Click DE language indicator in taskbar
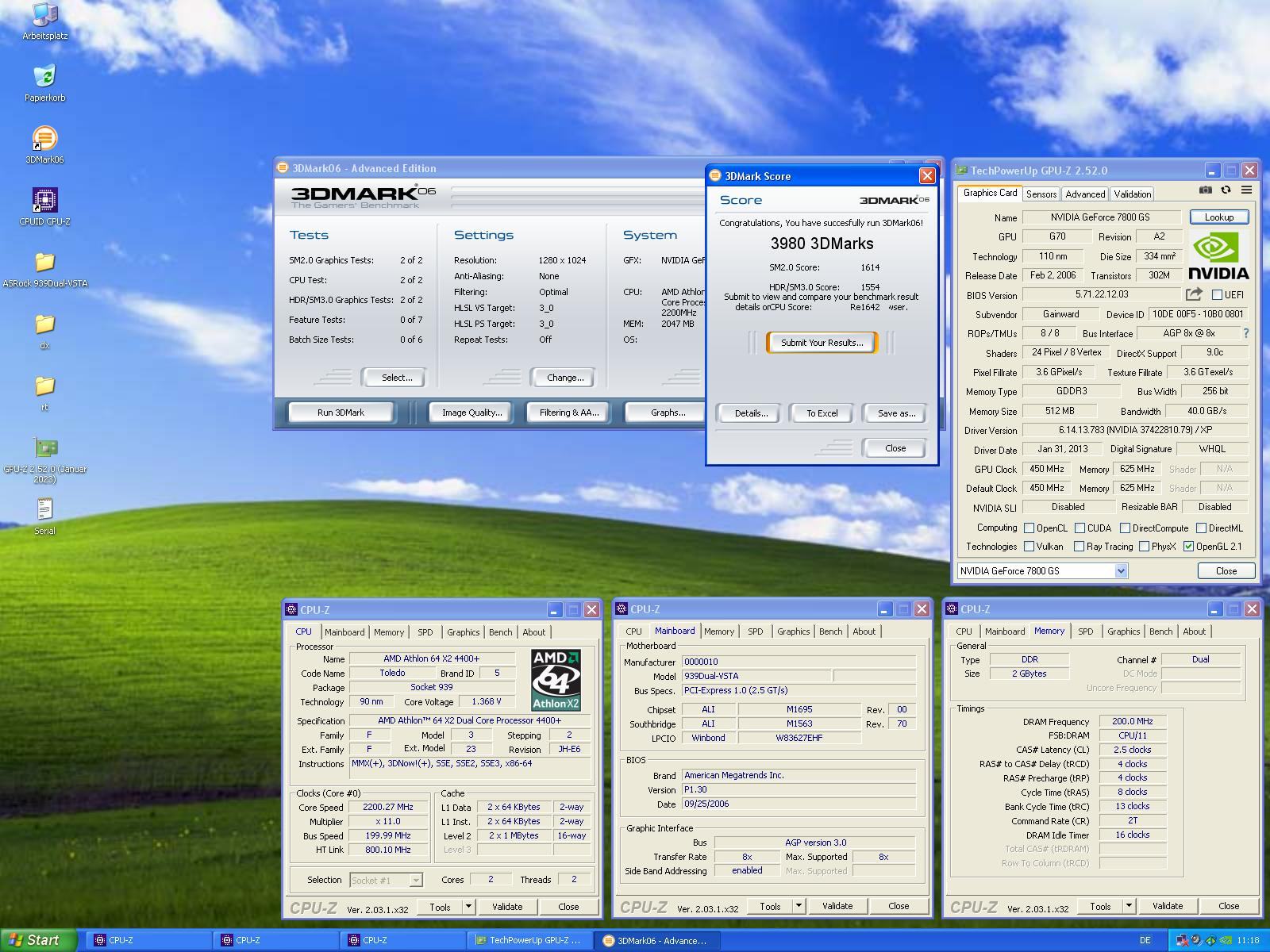 point(1145,941)
